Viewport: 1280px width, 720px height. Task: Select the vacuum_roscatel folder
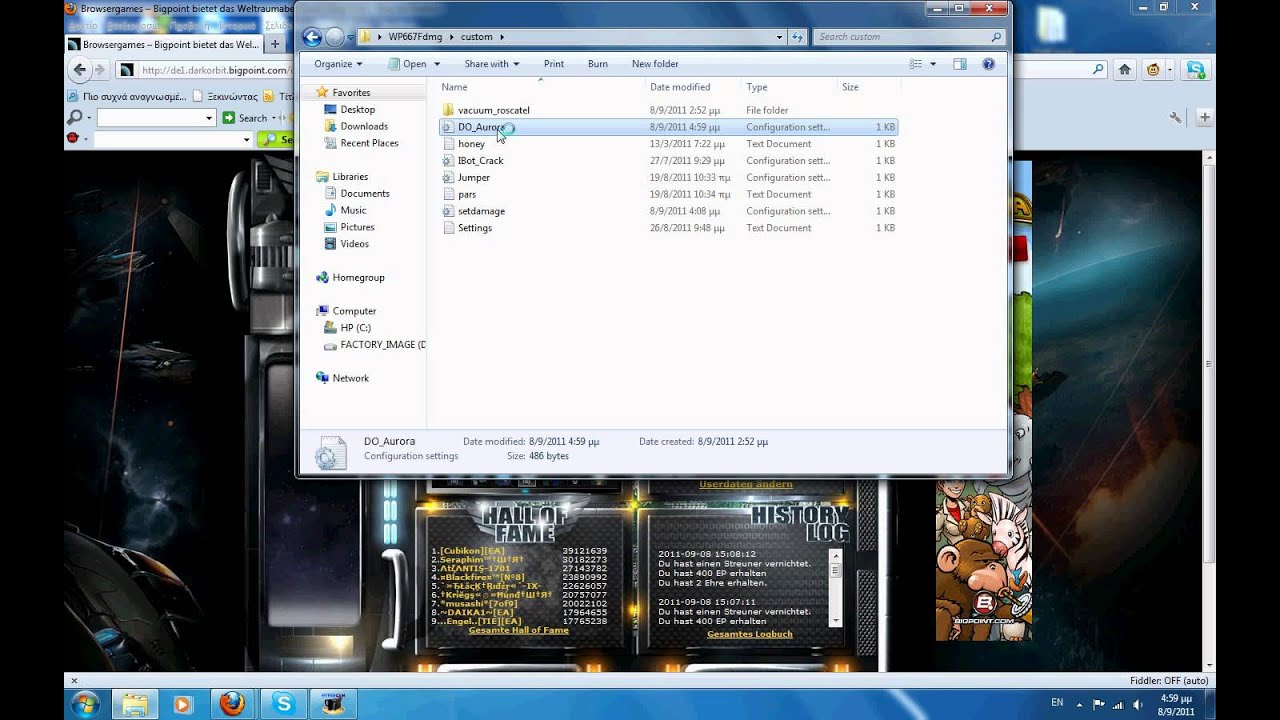click(x=668, y=110)
